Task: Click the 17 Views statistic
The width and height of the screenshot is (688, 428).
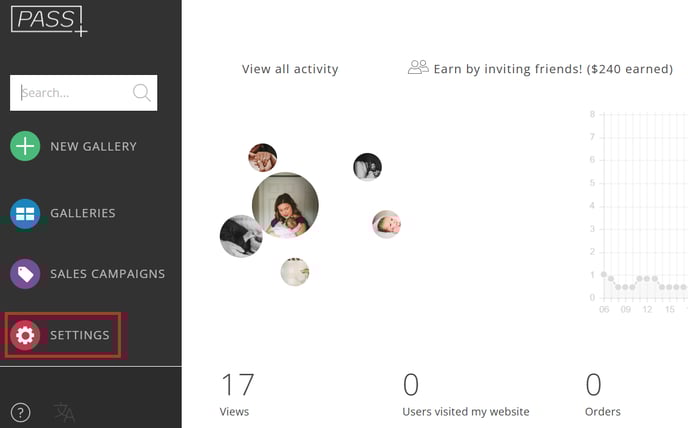Action: point(237,394)
